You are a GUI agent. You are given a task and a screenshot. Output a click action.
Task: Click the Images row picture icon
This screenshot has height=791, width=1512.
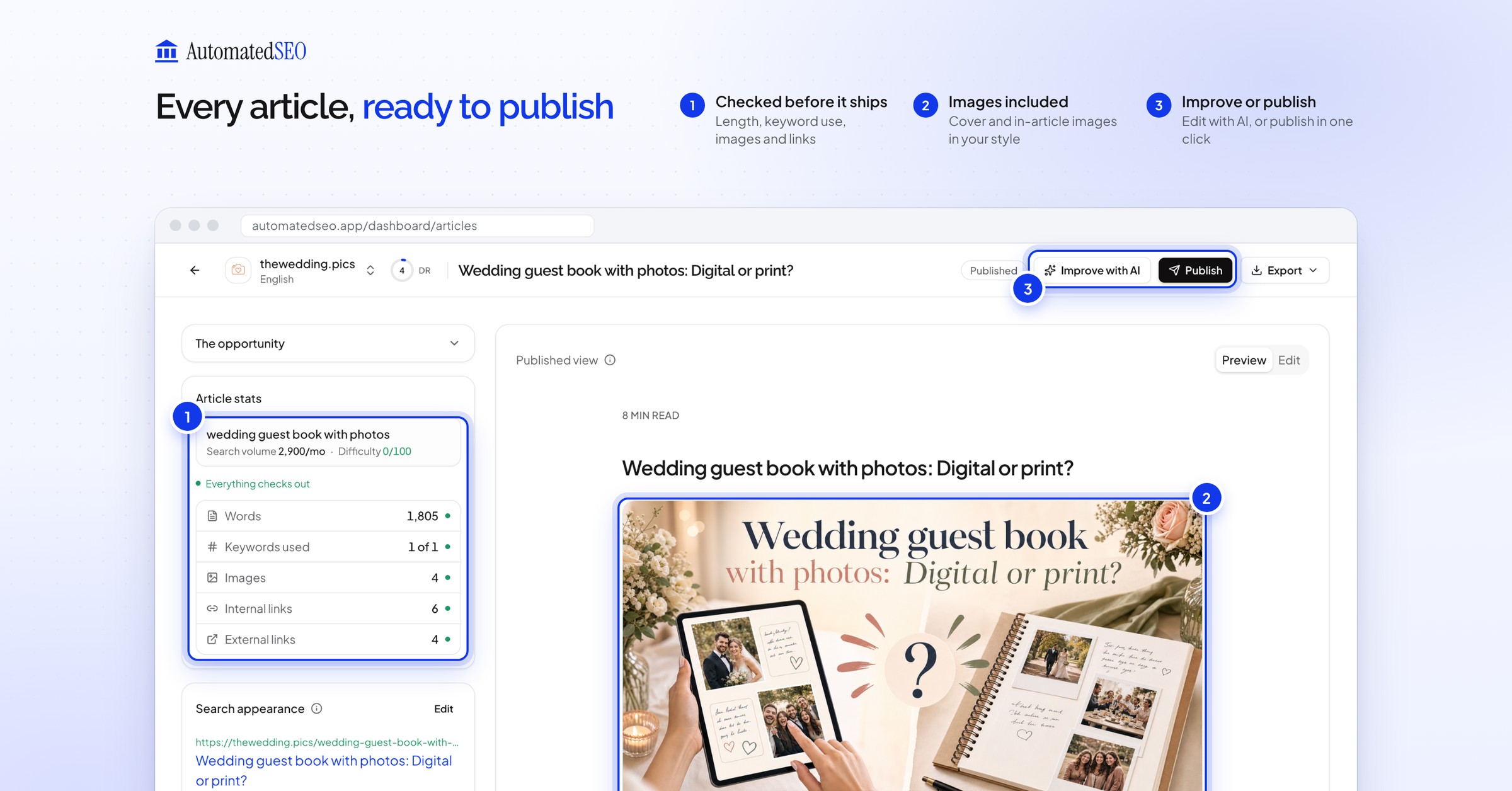click(x=212, y=578)
